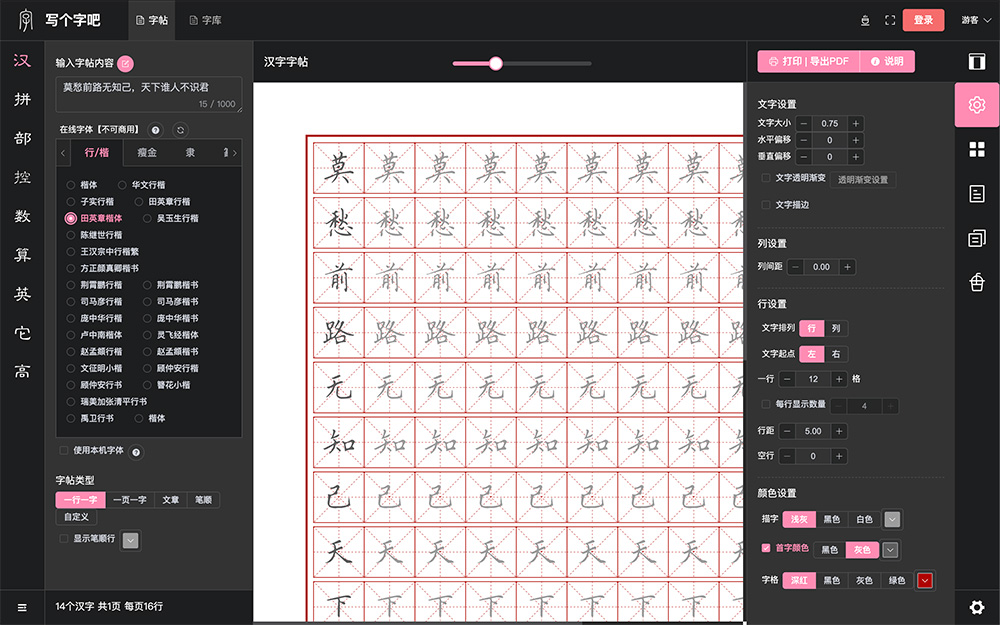Choose the 吴玉生行楷 font
The image size is (1000, 625).
[170, 218]
